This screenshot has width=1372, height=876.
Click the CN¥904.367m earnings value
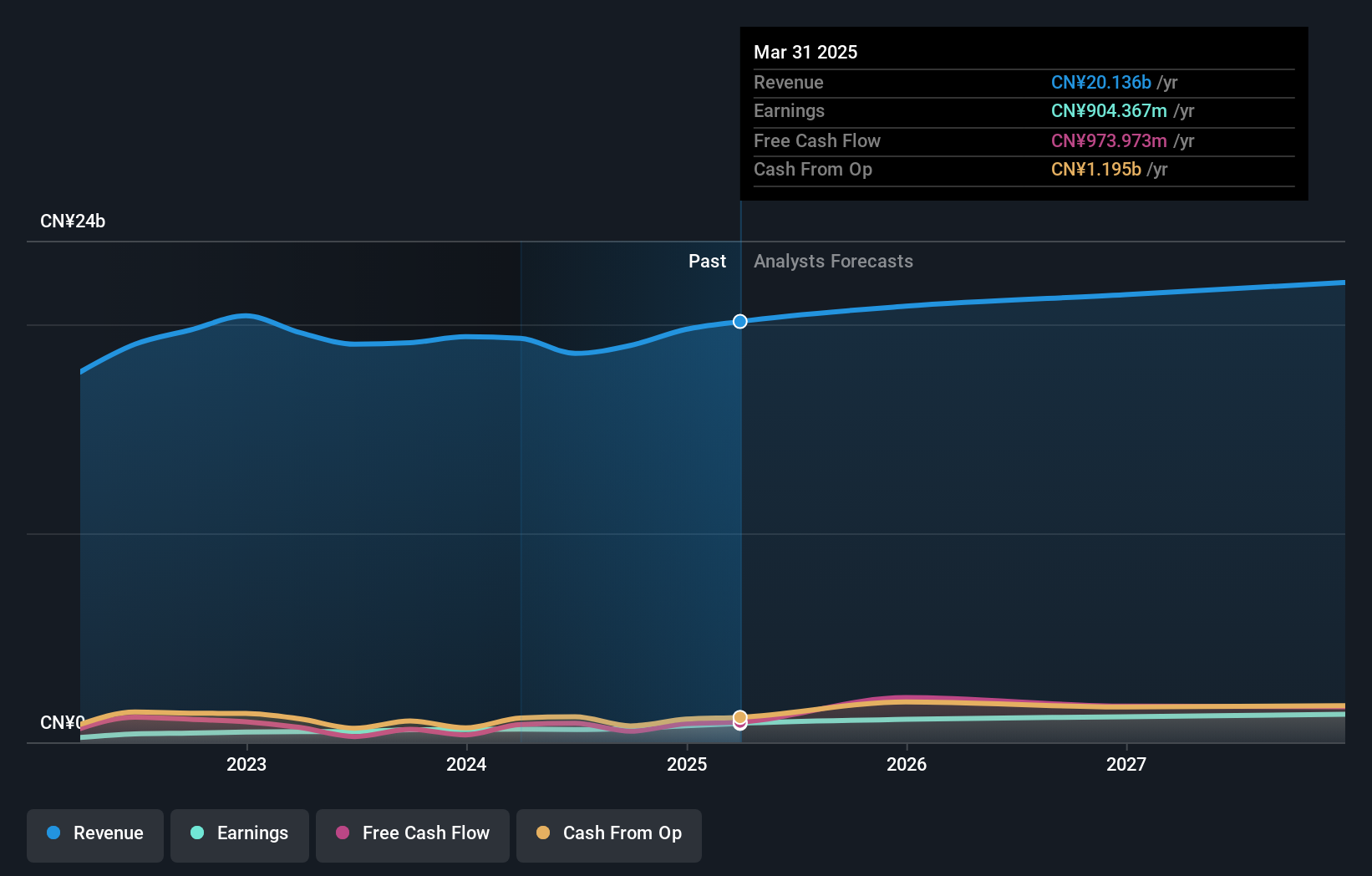point(1109,111)
